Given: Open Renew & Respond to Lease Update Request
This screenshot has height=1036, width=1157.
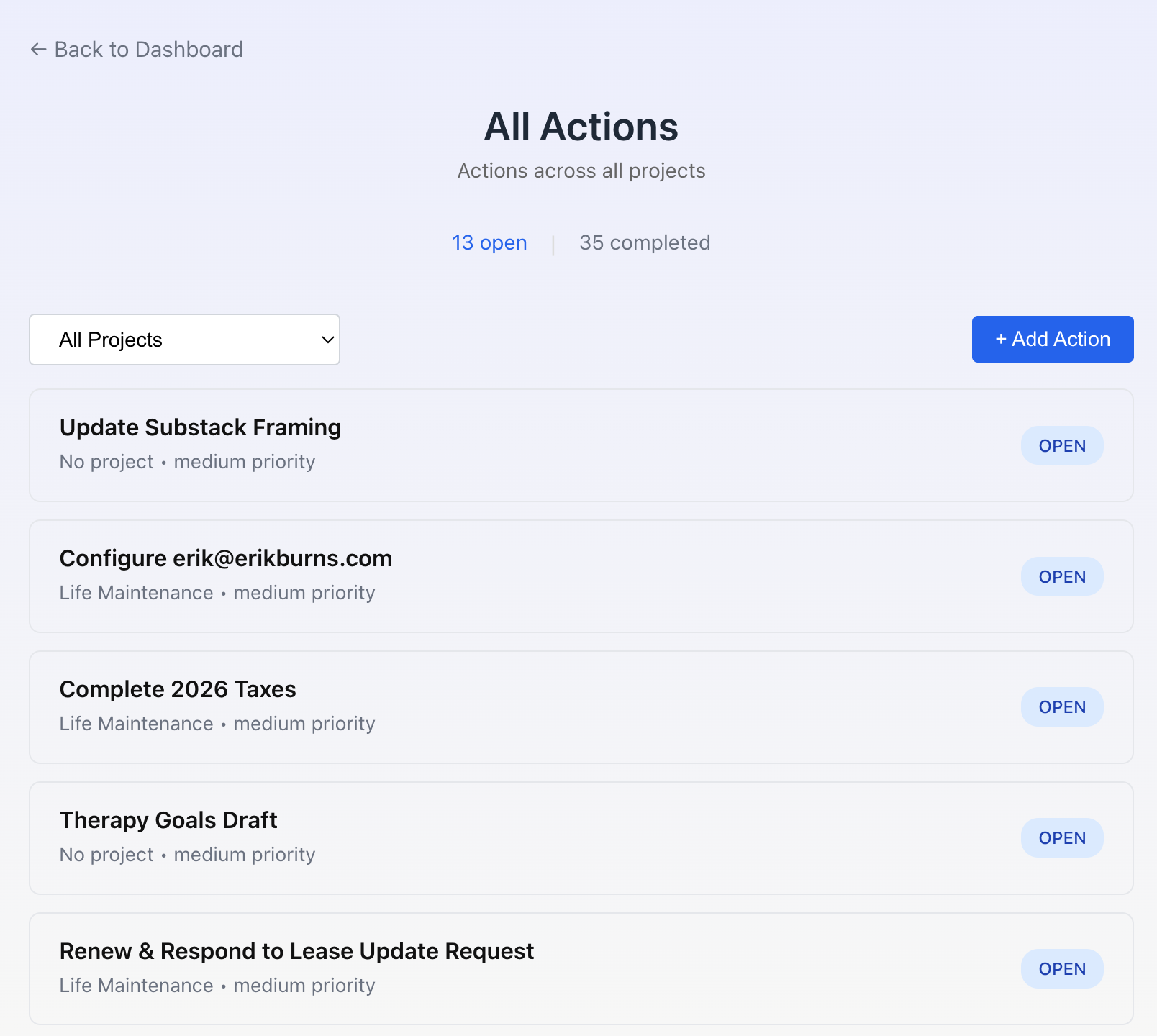Looking at the screenshot, I should coord(296,952).
